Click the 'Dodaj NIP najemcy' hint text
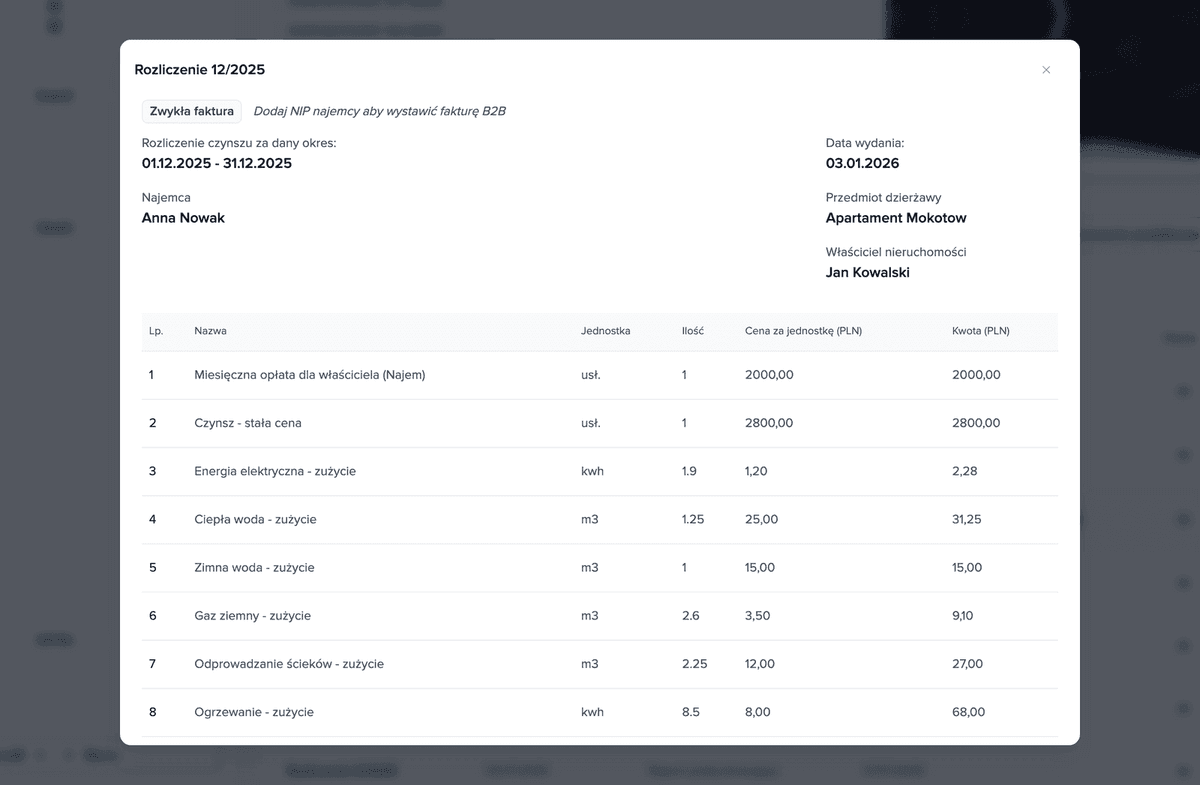Viewport: 1200px width, 785px height. (x=380, y=111)
